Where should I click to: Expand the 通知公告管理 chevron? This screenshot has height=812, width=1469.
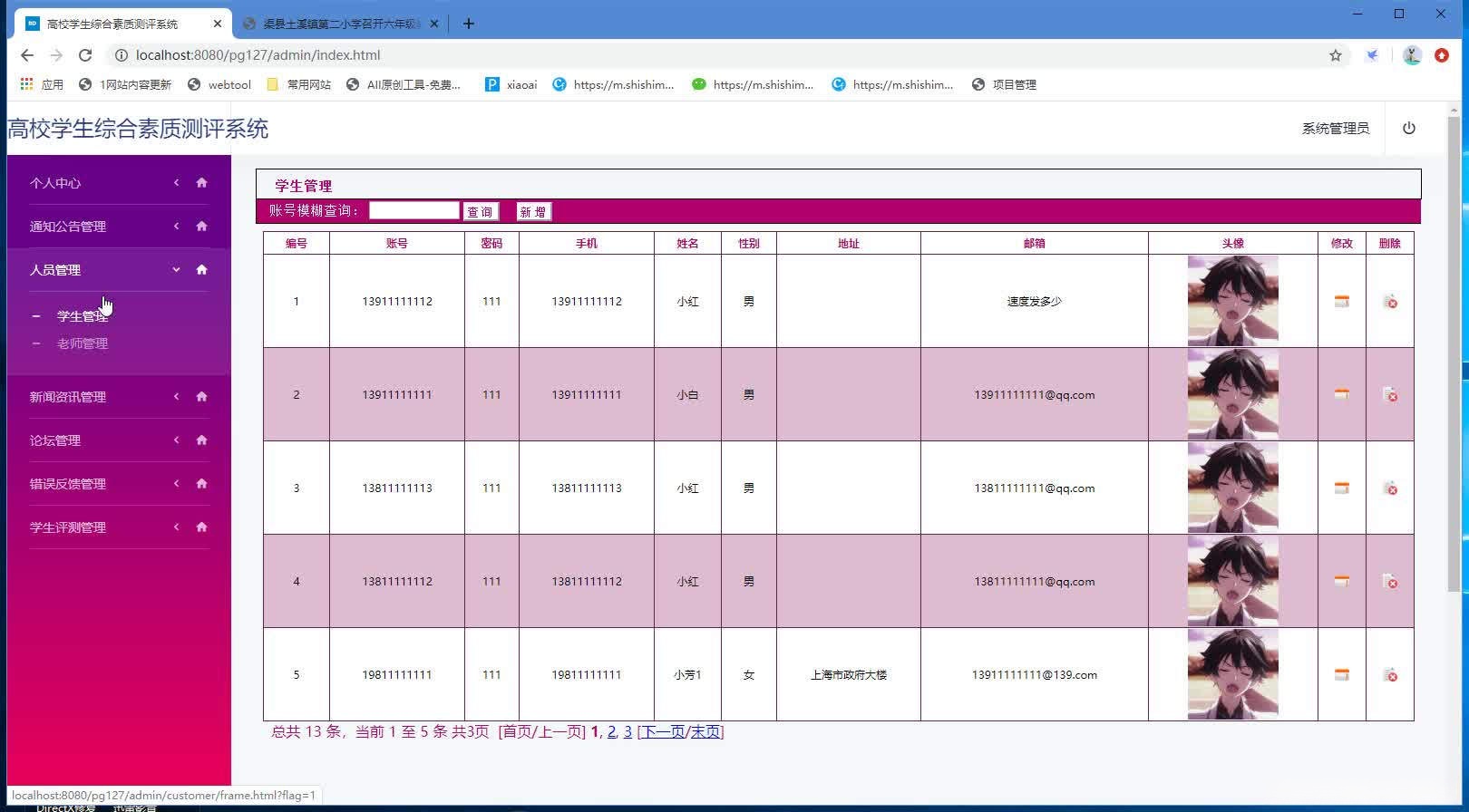coord(177,227)
